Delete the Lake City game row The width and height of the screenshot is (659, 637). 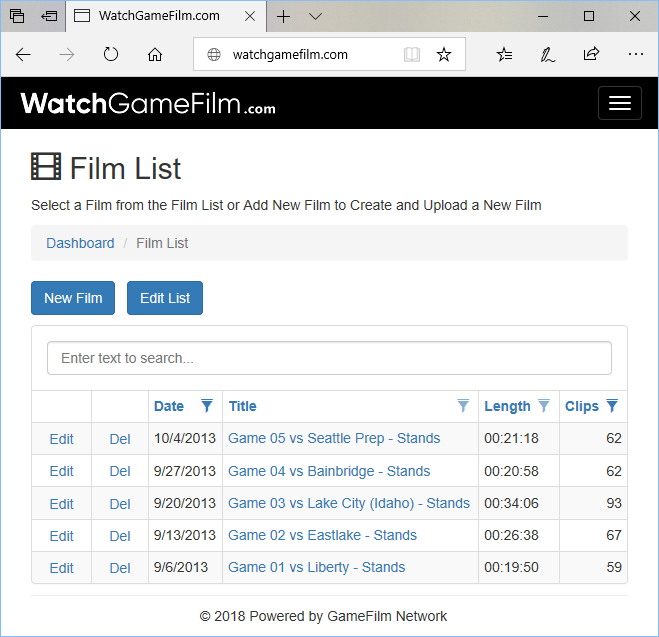coord(120,504)
